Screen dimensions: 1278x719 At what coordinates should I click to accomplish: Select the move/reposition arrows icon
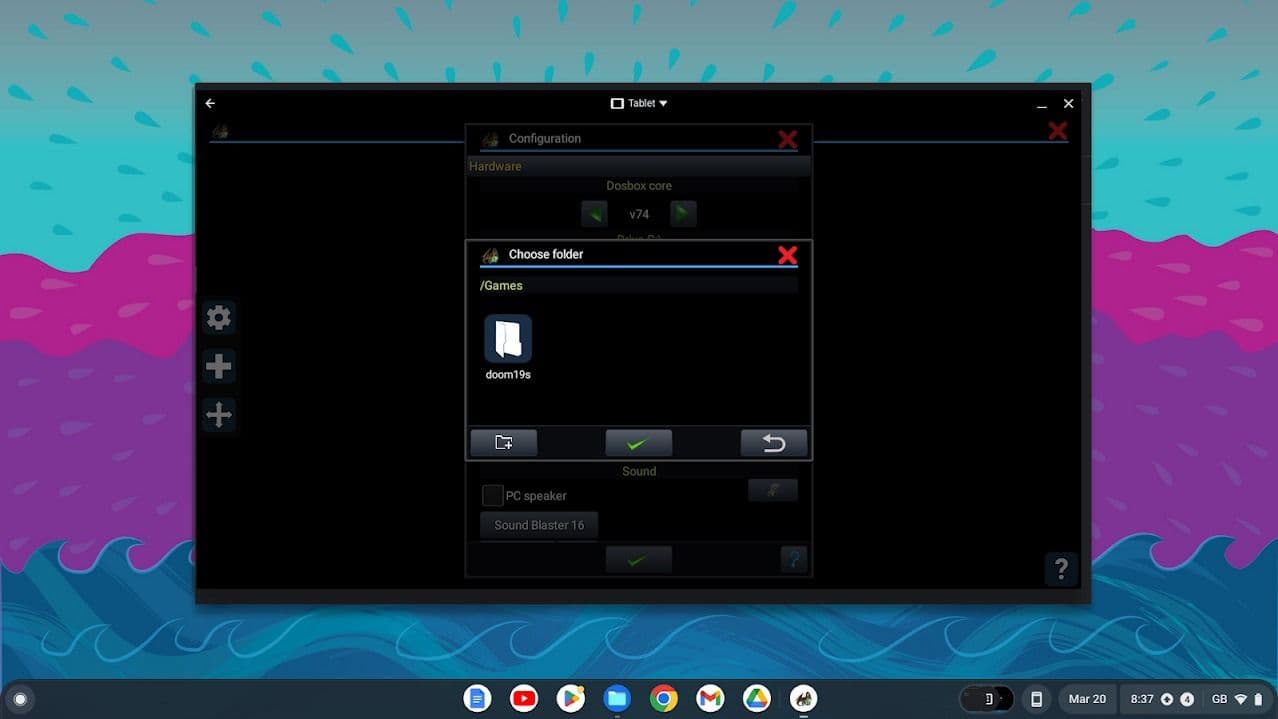click(x=219, y=414)
